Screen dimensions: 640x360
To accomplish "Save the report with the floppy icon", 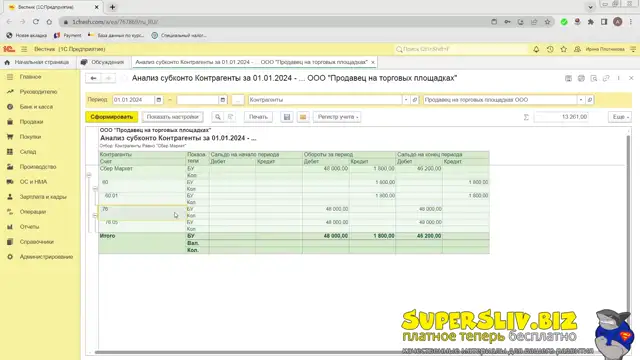I will (x=287, y=117).
